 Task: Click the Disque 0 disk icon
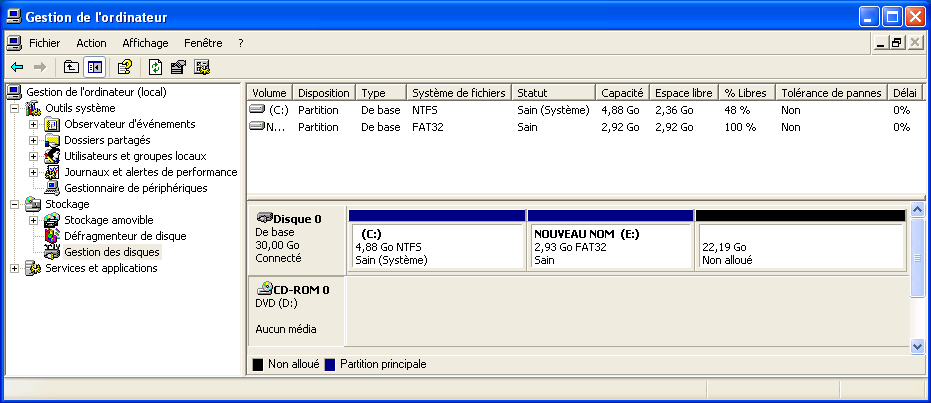click(264, 218)
